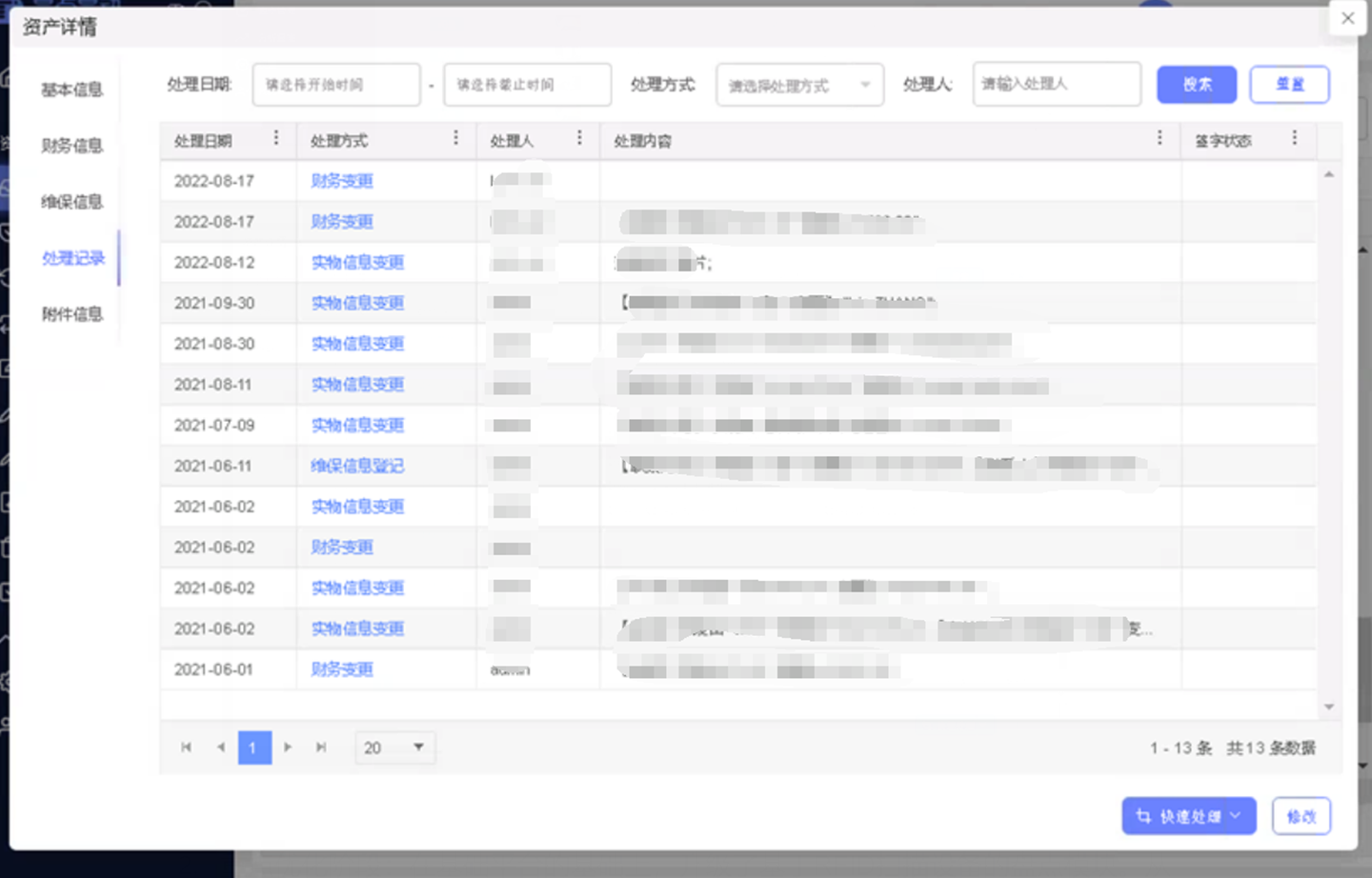The image size is (1372, 878).
Task: Open 实物信息变更 link on 2022-08-12 row
Action: point(357,262)
